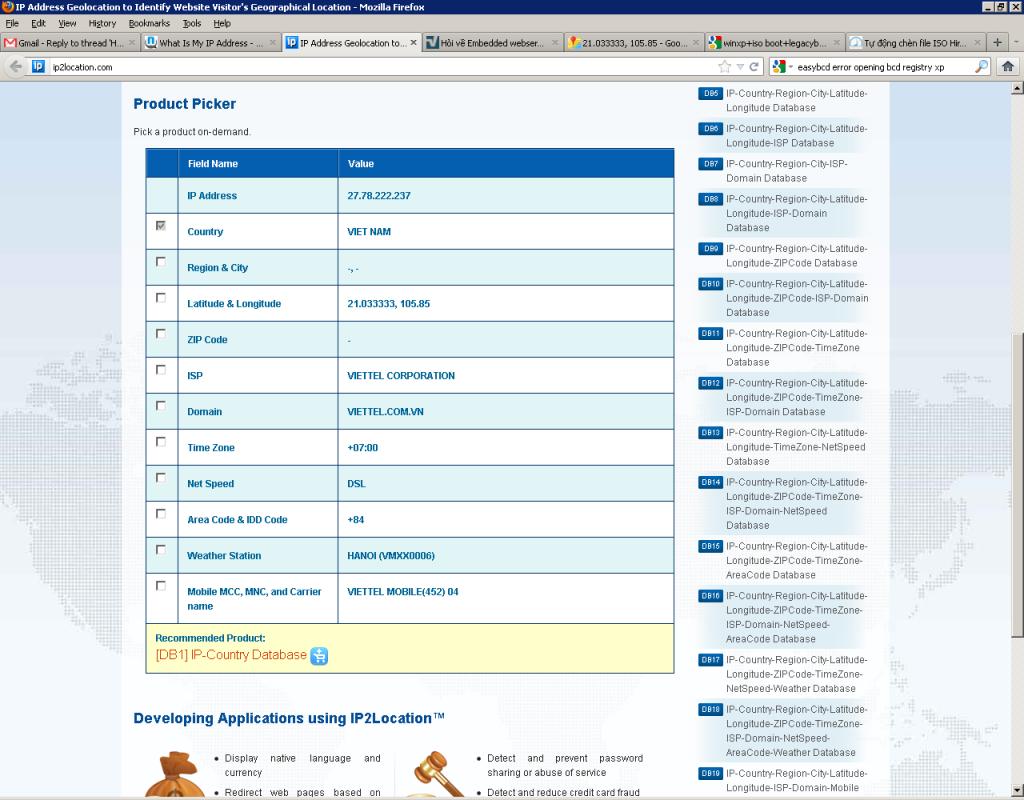Click the ip2location site favicon in address bar

point(39,67)
